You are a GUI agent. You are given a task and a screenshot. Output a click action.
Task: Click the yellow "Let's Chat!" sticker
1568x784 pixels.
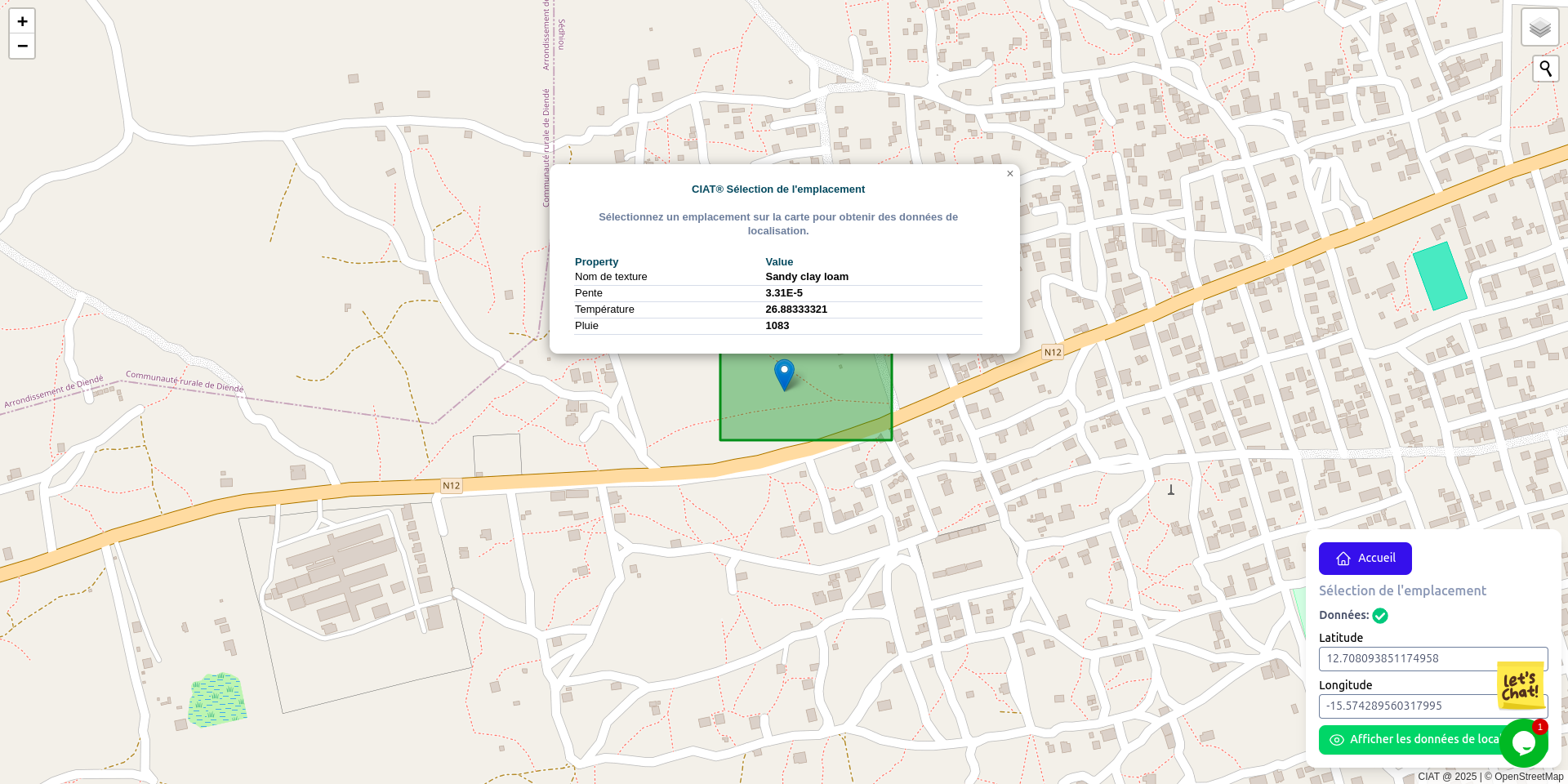1521,685
